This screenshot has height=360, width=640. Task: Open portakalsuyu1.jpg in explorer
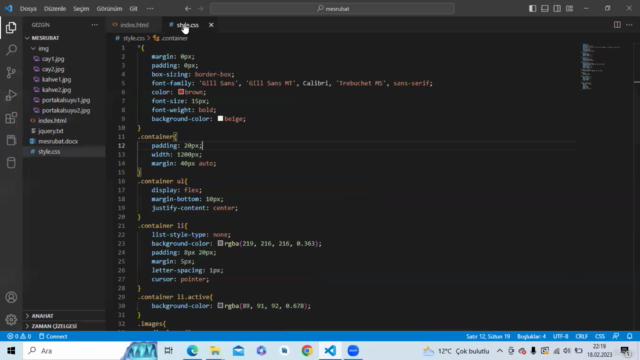point(66,100)
